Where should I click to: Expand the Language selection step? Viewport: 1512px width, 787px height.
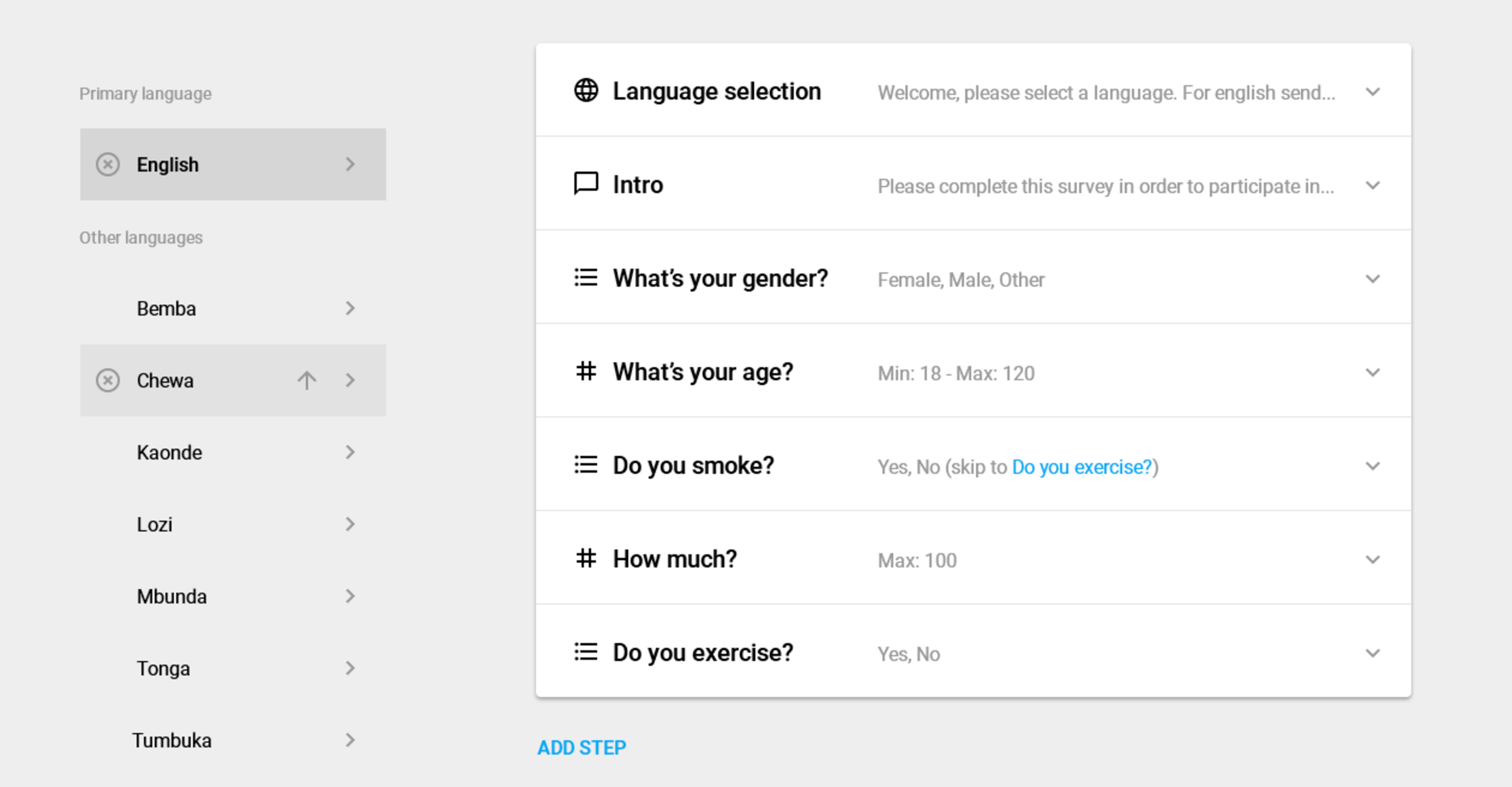1372,92
